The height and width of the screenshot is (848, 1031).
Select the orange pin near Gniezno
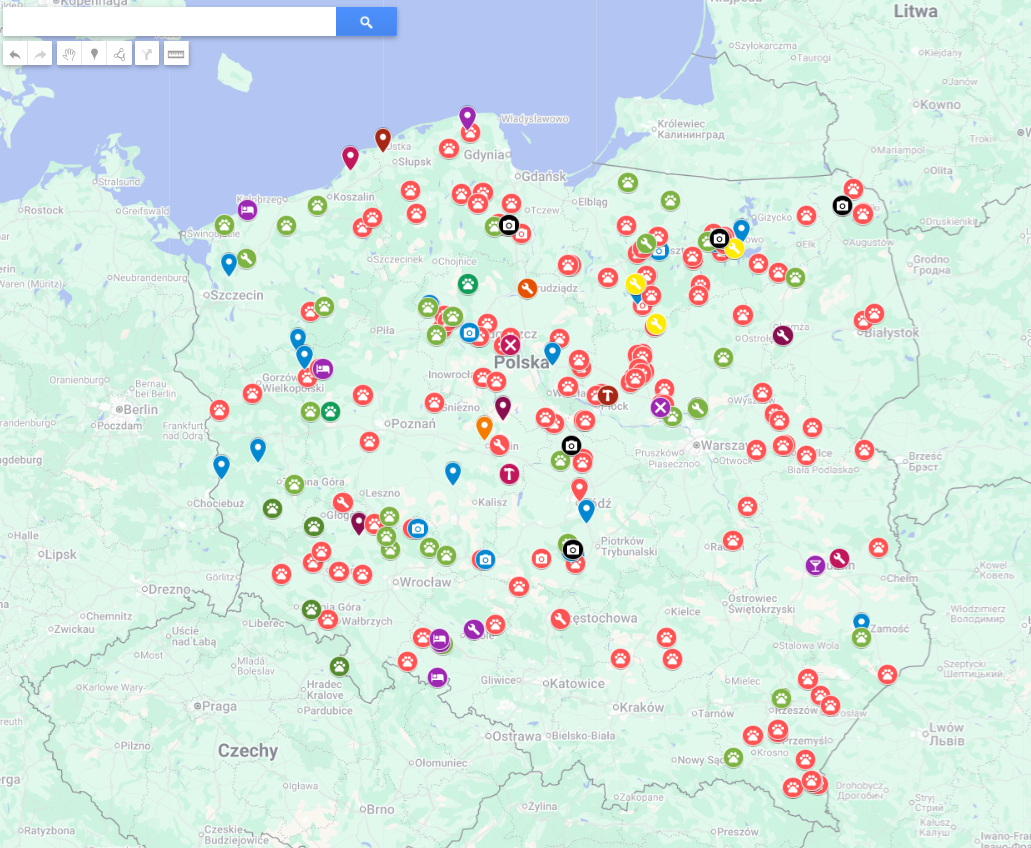click(x=484, y=426)
